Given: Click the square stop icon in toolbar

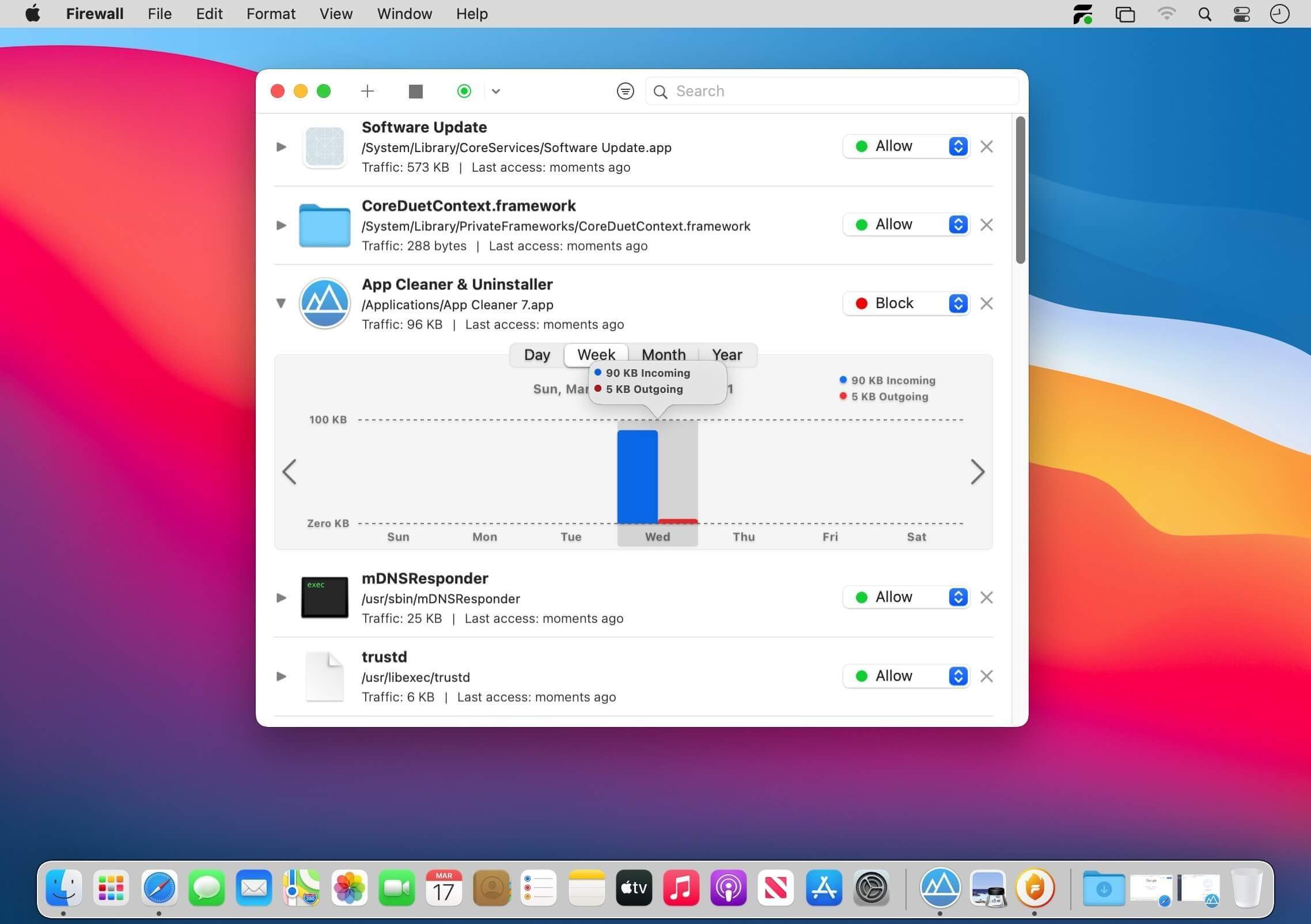Looking at the screenshot, I should pyautogui.click(x=415, y=91).
